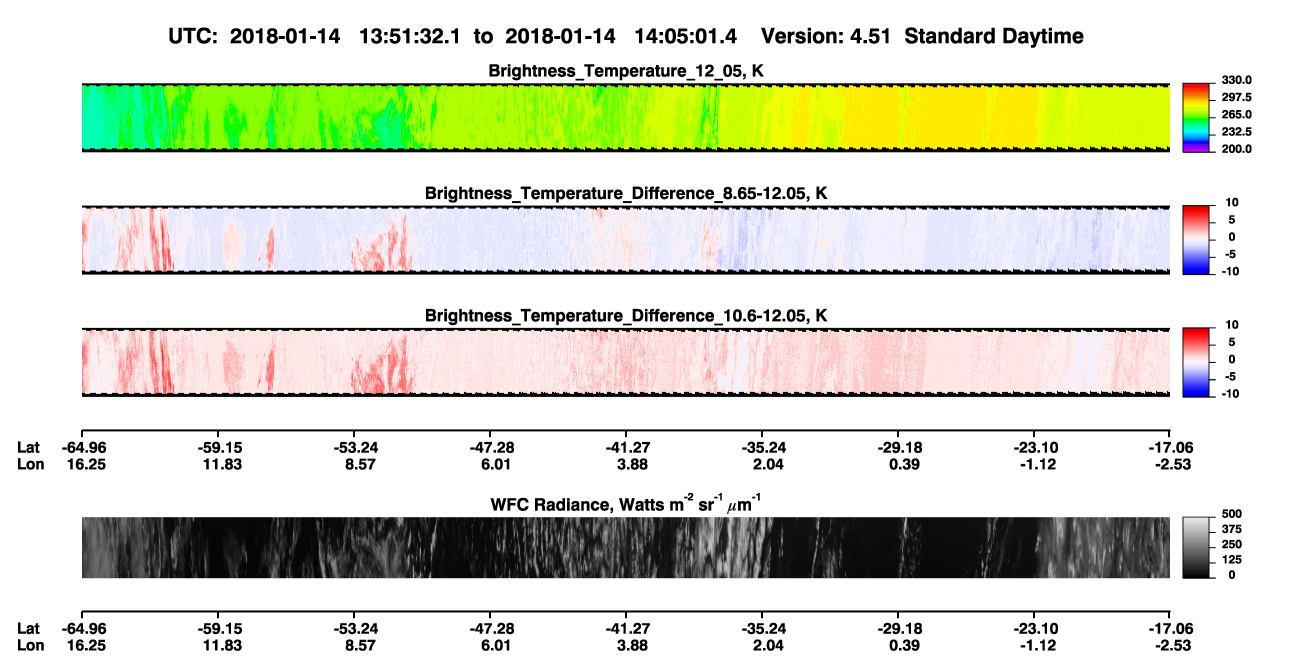Click the 'Standard Daytime' text in the title
This screenshot has width=1300, height=667.
tap(994, 37)
